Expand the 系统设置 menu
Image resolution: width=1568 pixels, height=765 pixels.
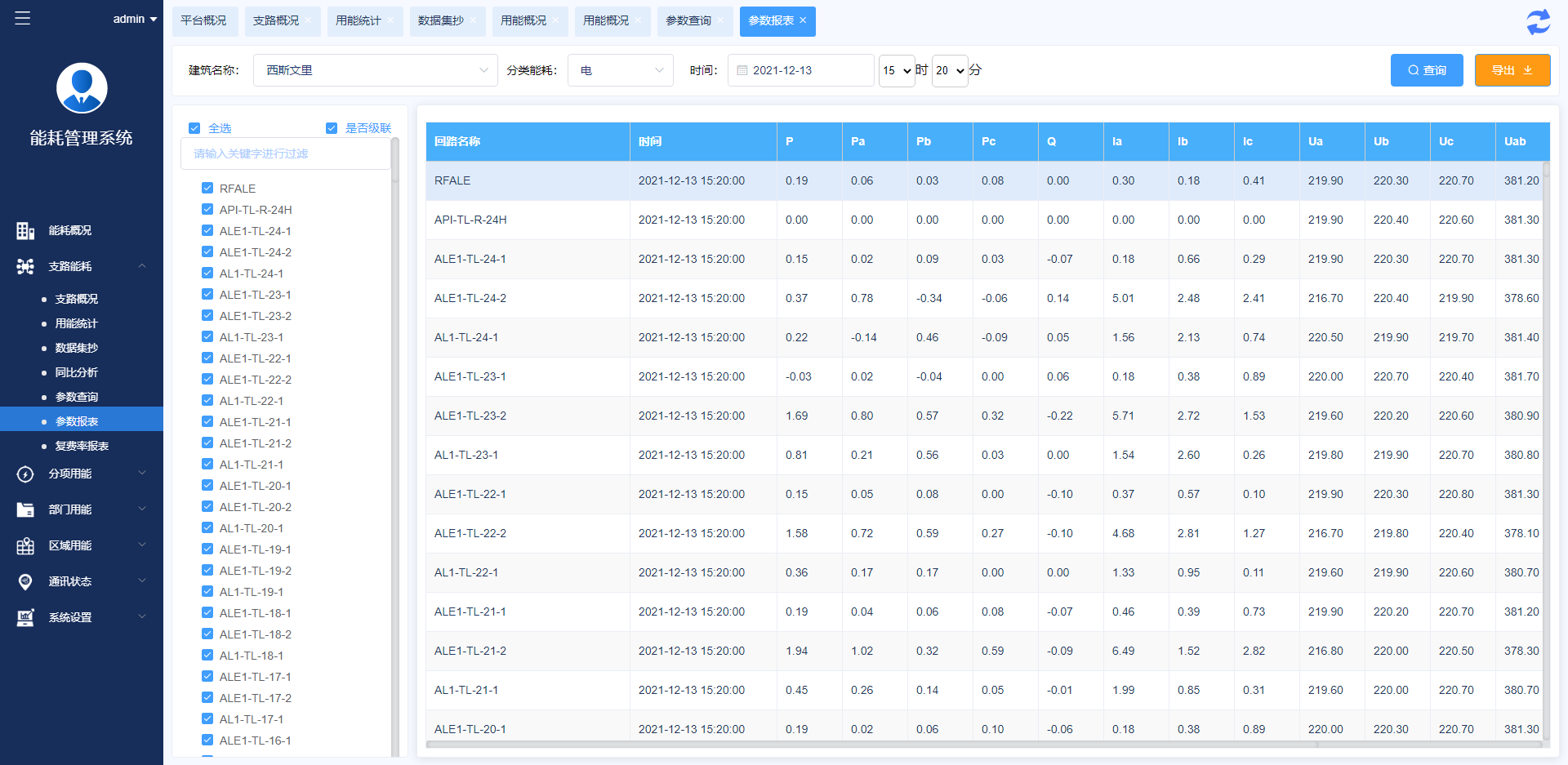[x=142, y=617]
